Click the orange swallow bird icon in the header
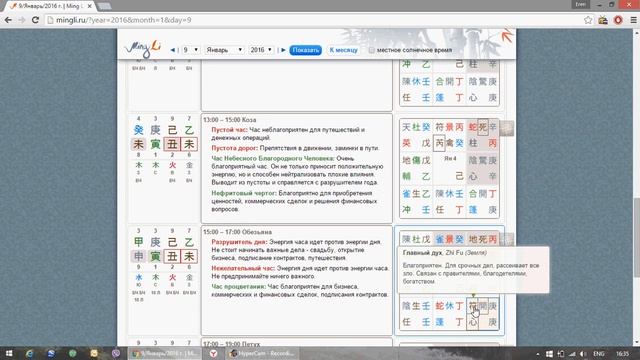The width and height of the screenshot is (640, 360). 507,36
